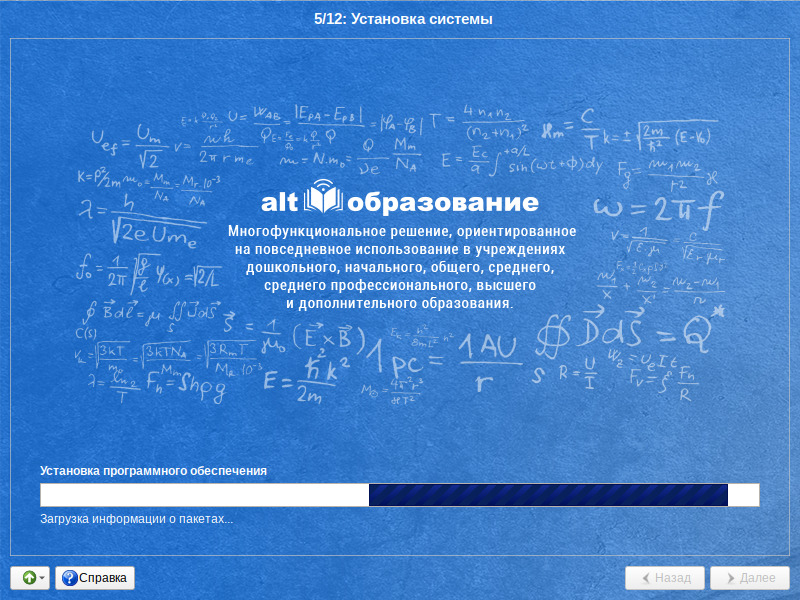
Task: Click the 'образование' logo word
Action: pos(443,203)
